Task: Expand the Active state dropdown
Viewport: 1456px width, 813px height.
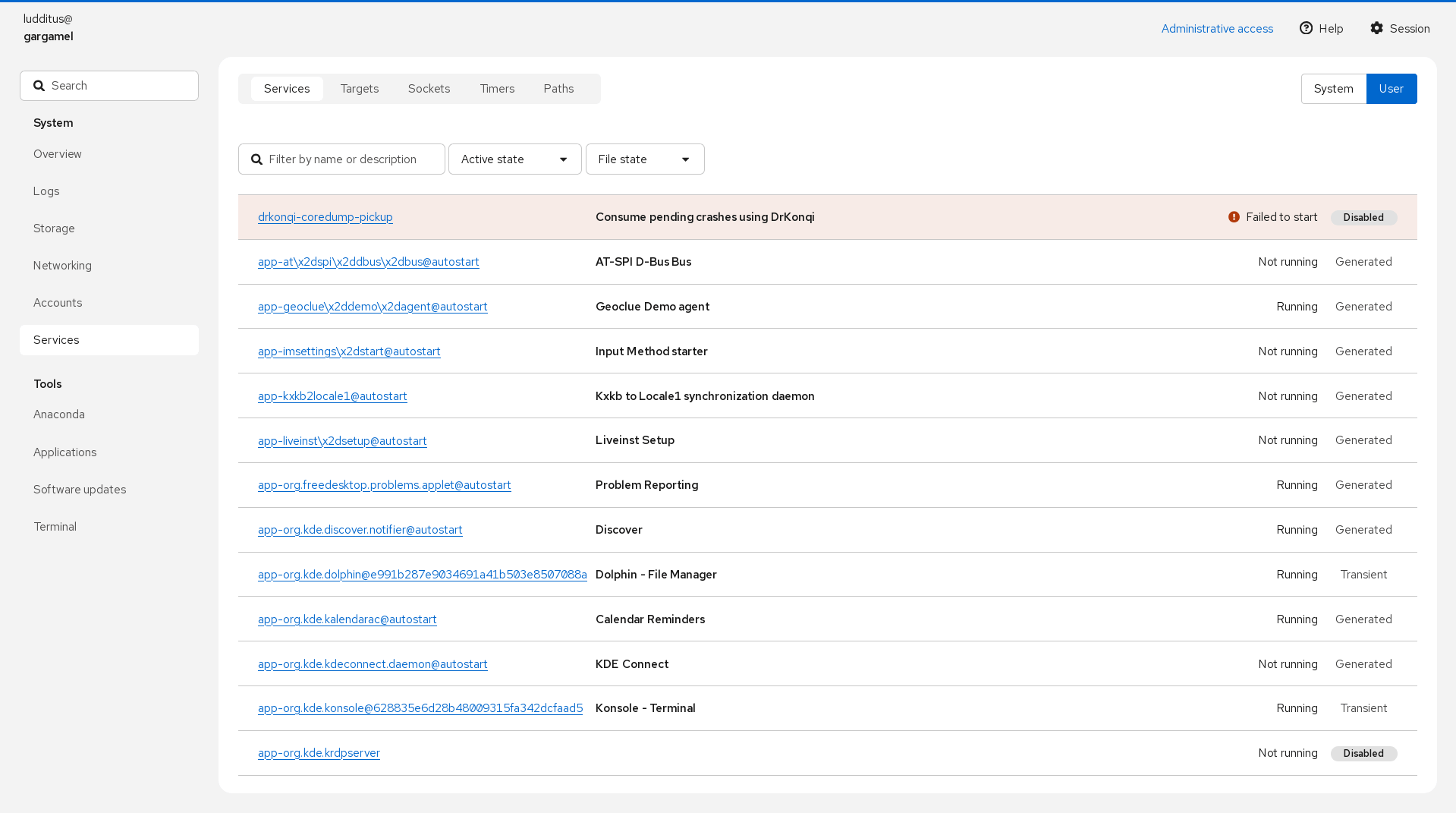Action: pyautogui.click(x=514, y=159)
